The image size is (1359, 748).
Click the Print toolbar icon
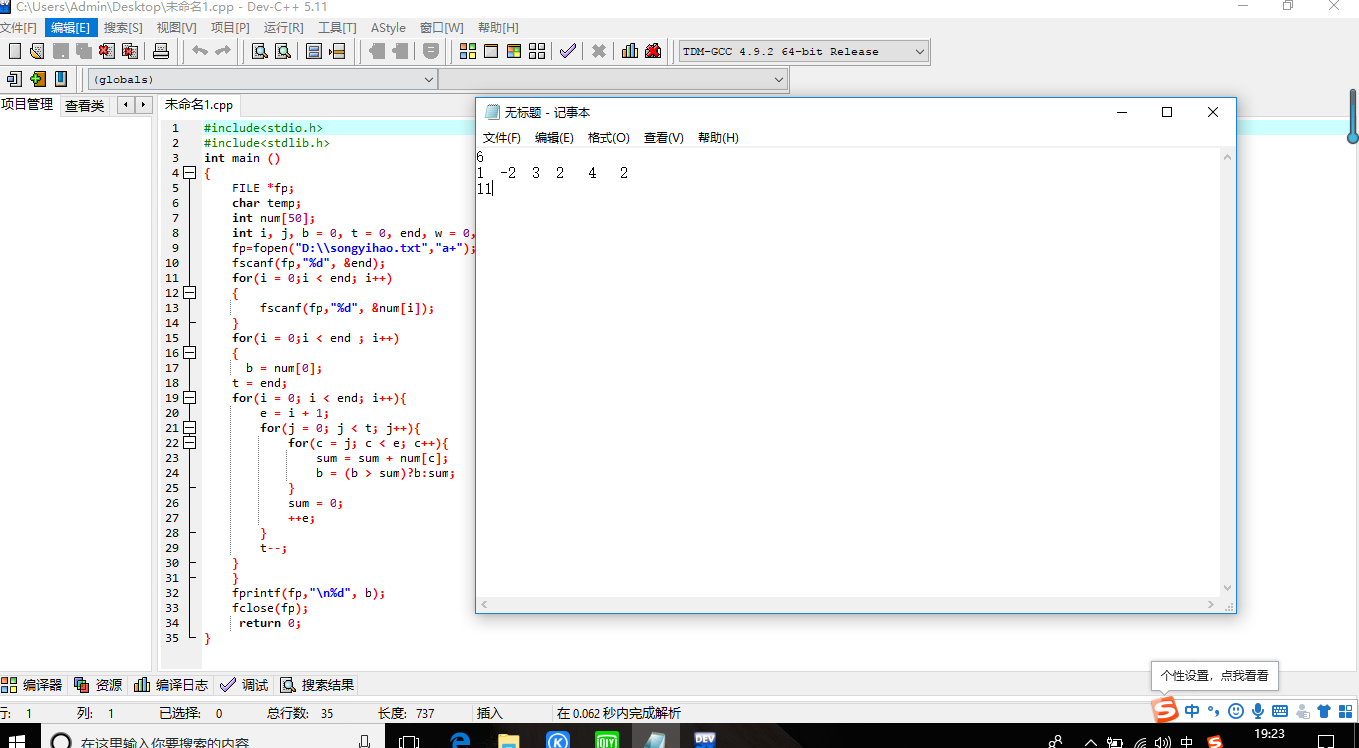[160, 51]
